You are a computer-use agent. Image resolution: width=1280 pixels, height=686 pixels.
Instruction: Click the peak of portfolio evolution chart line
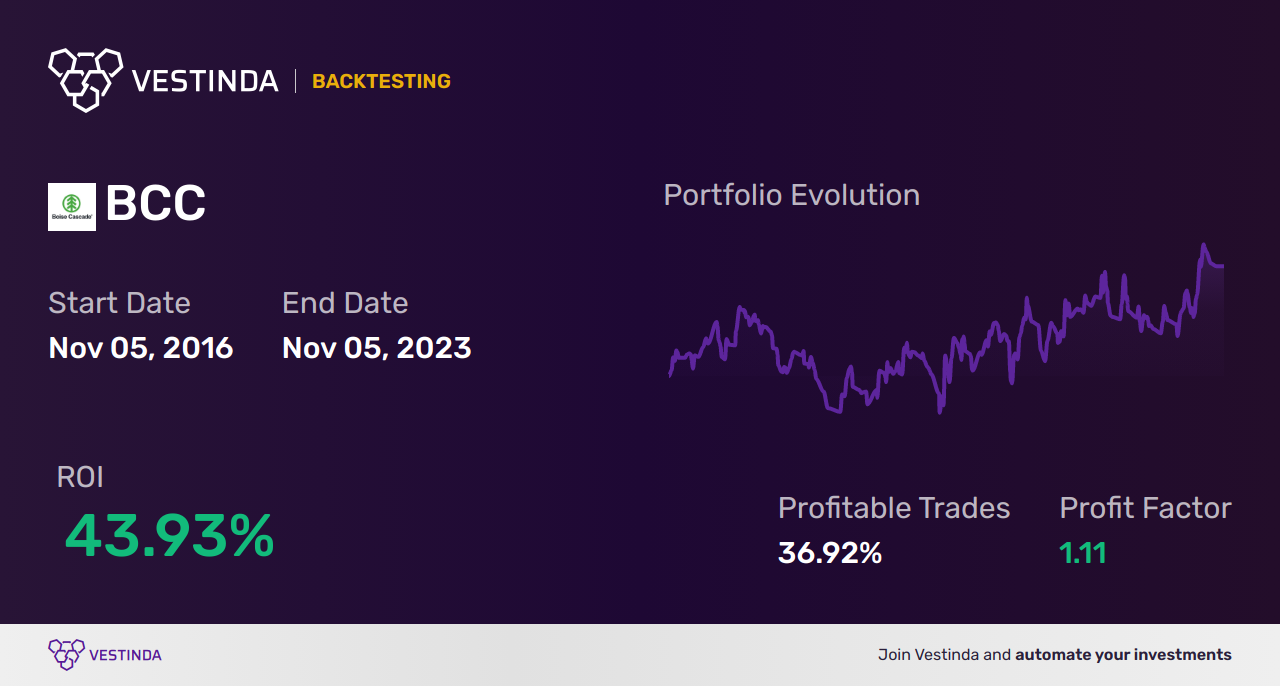(1203, 245)
